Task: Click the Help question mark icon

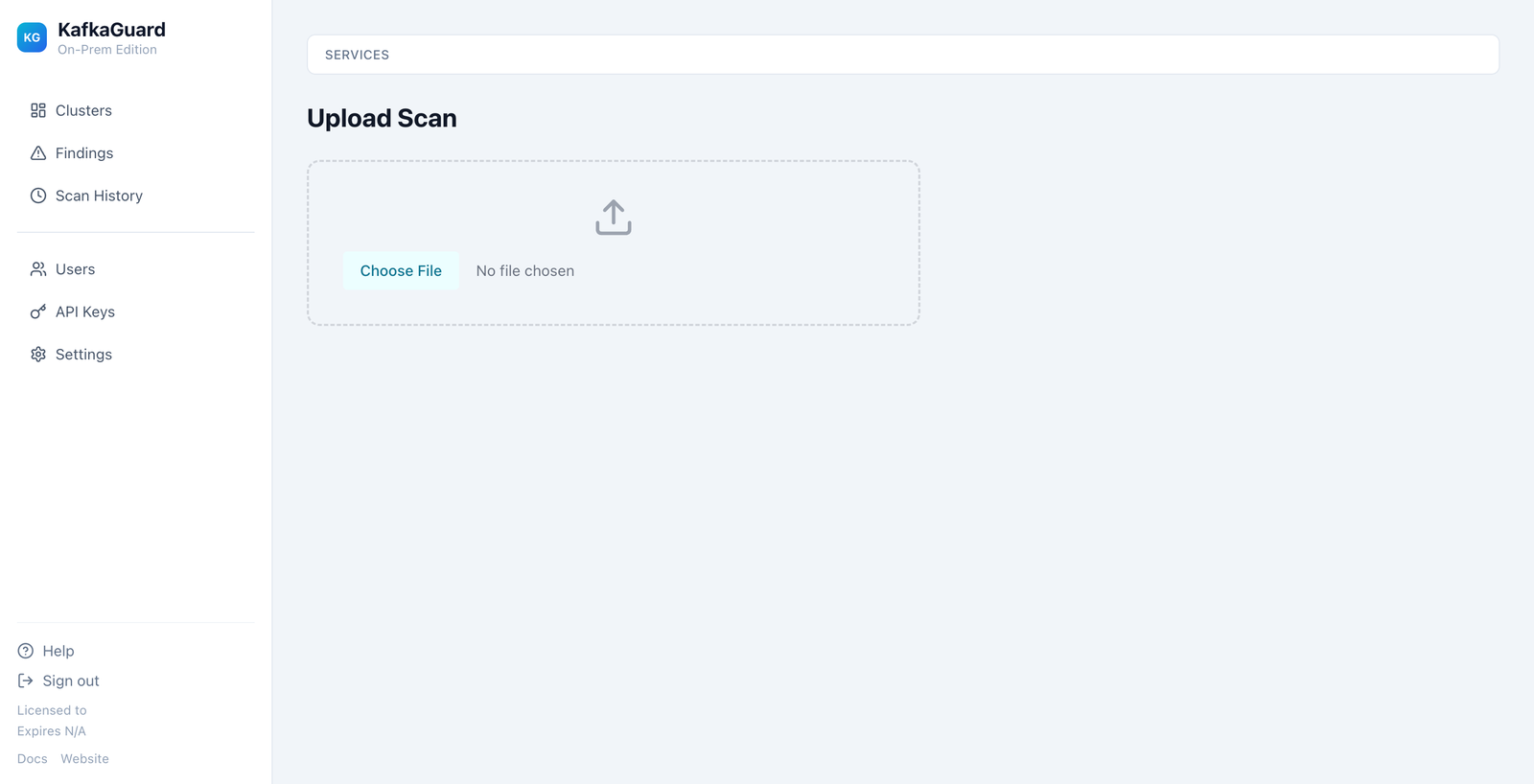Action: [x=26, y=651]
